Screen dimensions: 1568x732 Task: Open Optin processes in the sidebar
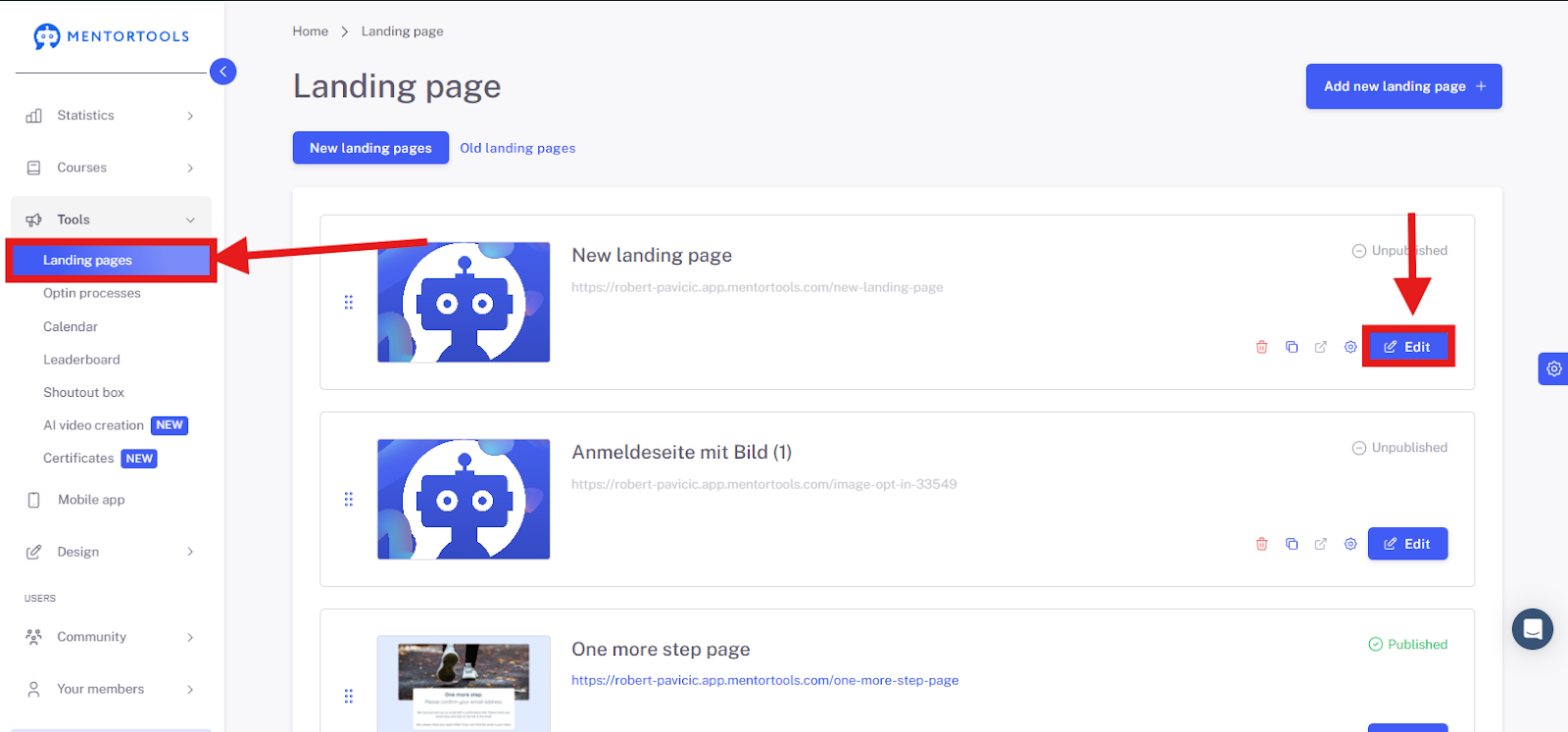pos(92,293)
